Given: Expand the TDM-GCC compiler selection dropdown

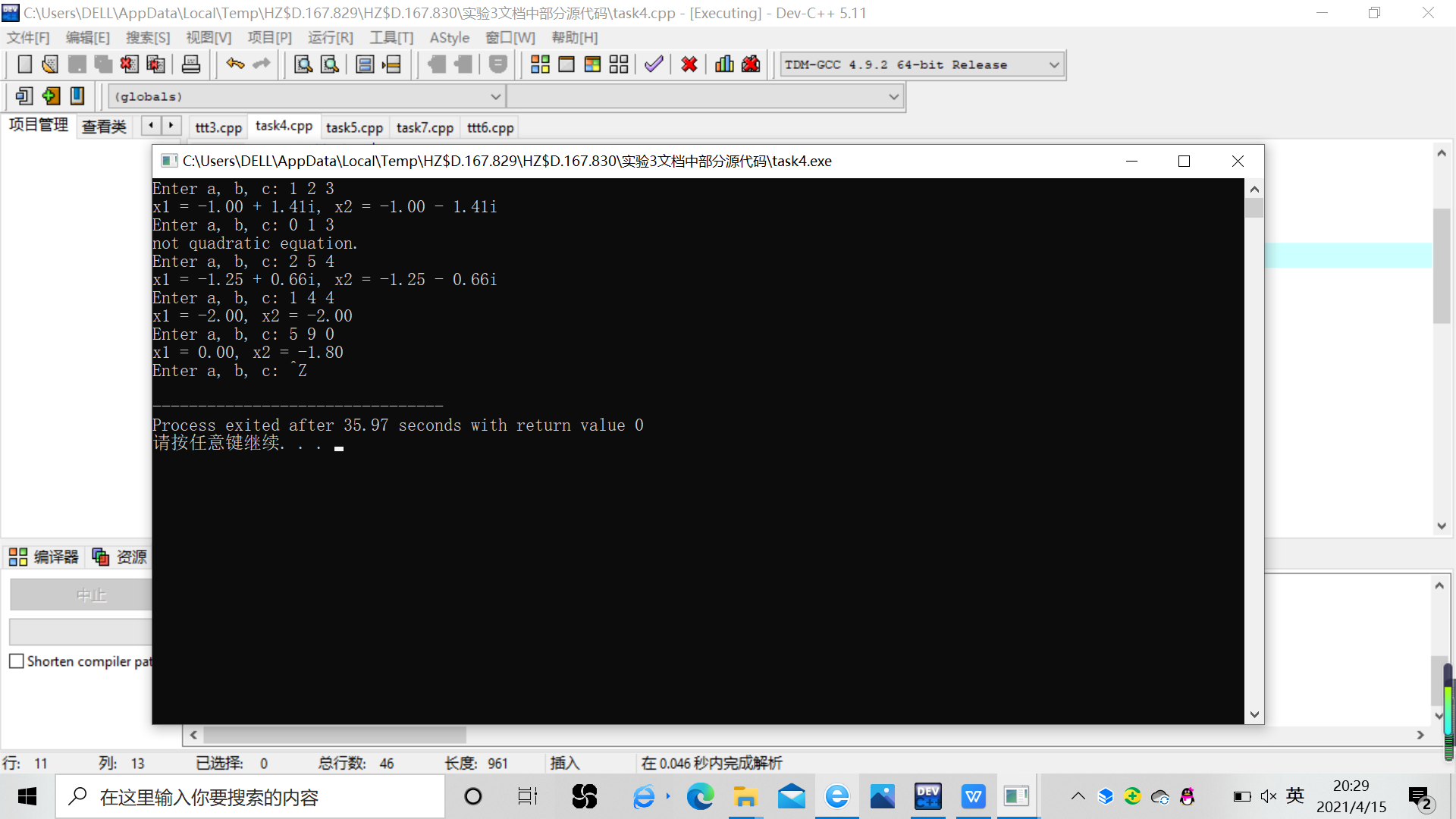Looking at the screenshot, I should tap(1053, 65).
